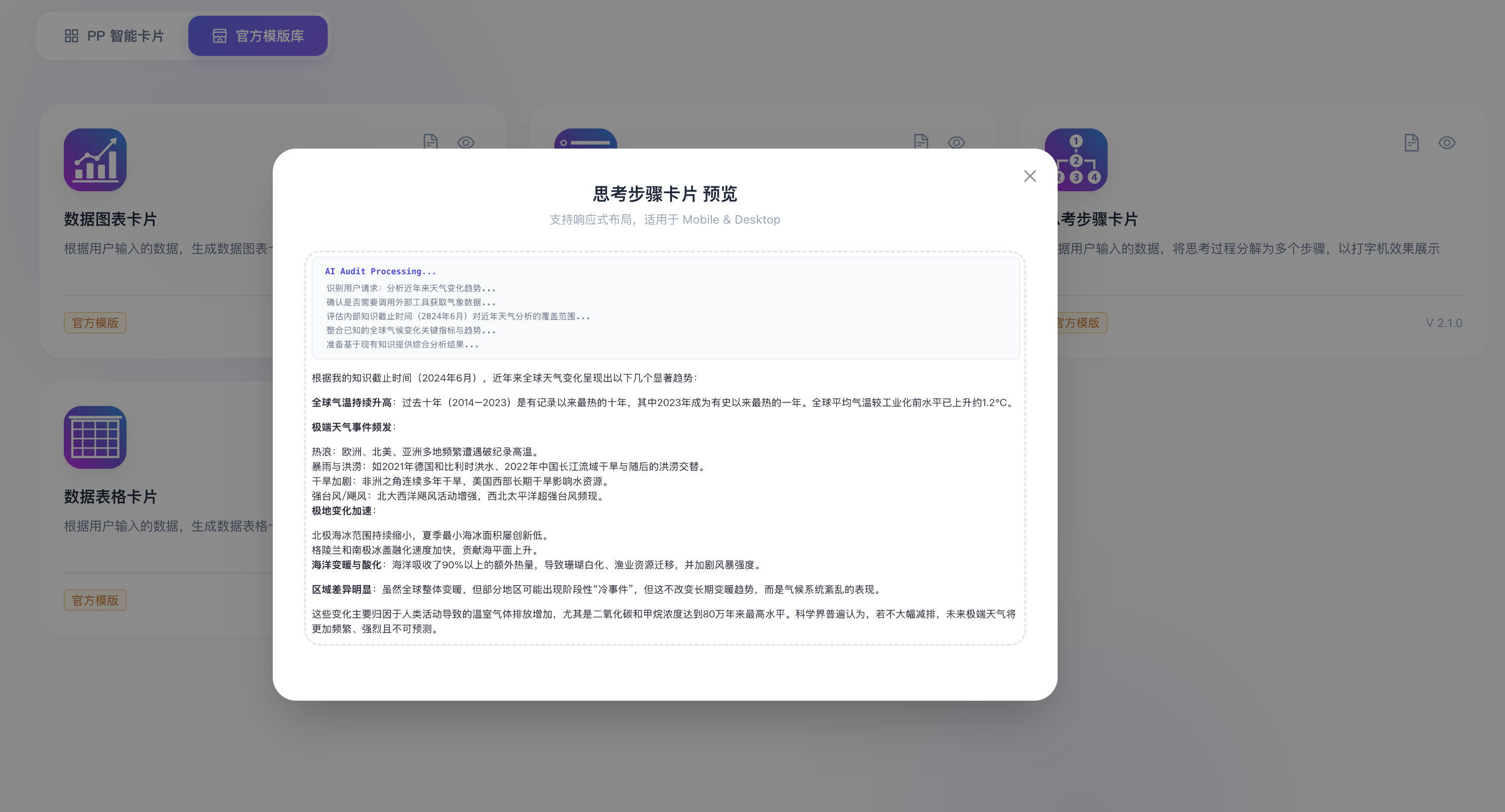This screenshot has height=812, width=1505.
Task: Click the 数据图表卡片 card title
Action: pyautogui.click(x=110, y=219)
